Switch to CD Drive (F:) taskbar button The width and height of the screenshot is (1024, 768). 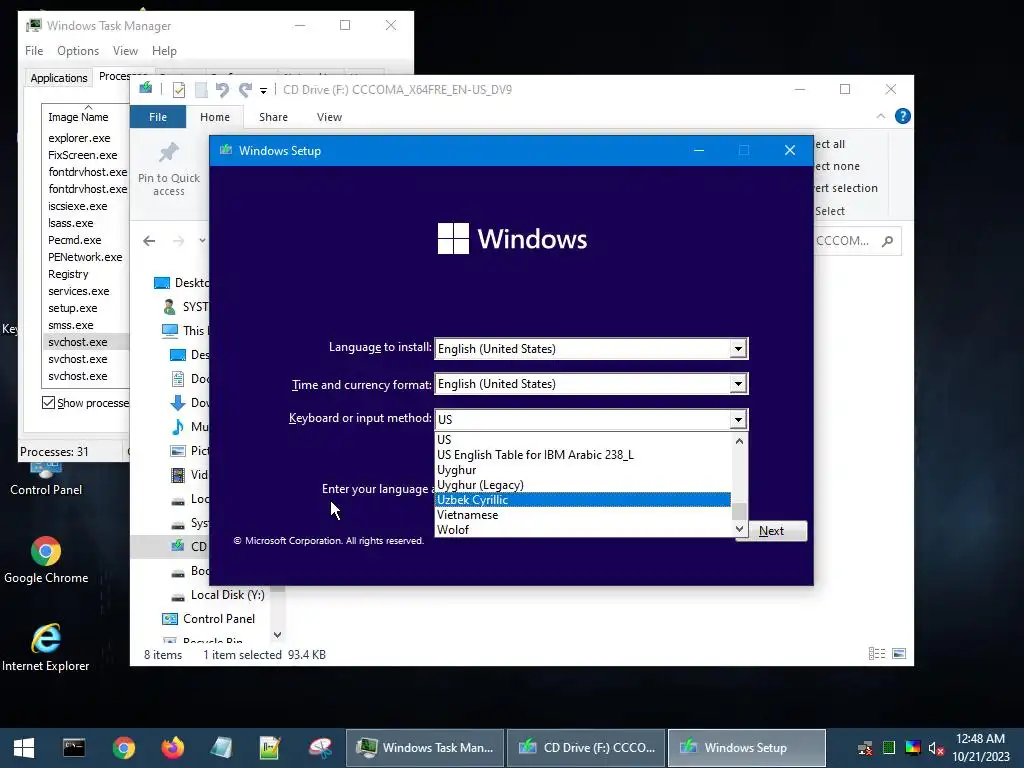tap(586, 748)
